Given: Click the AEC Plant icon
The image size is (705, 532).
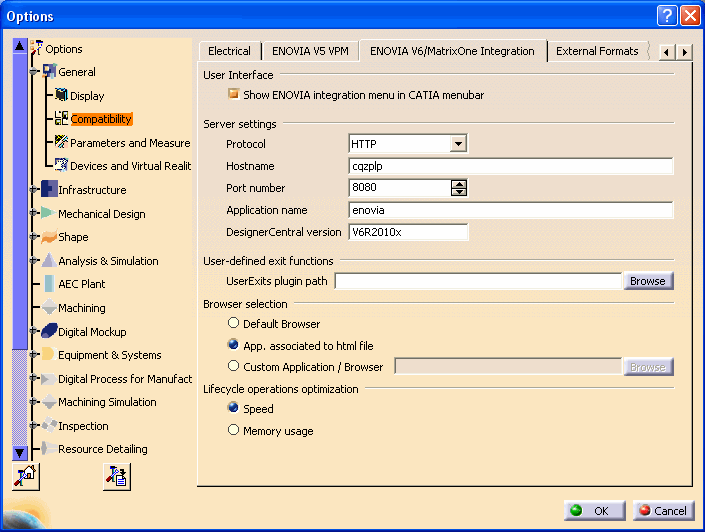Looking at the screenshot, I should [49, 283].
